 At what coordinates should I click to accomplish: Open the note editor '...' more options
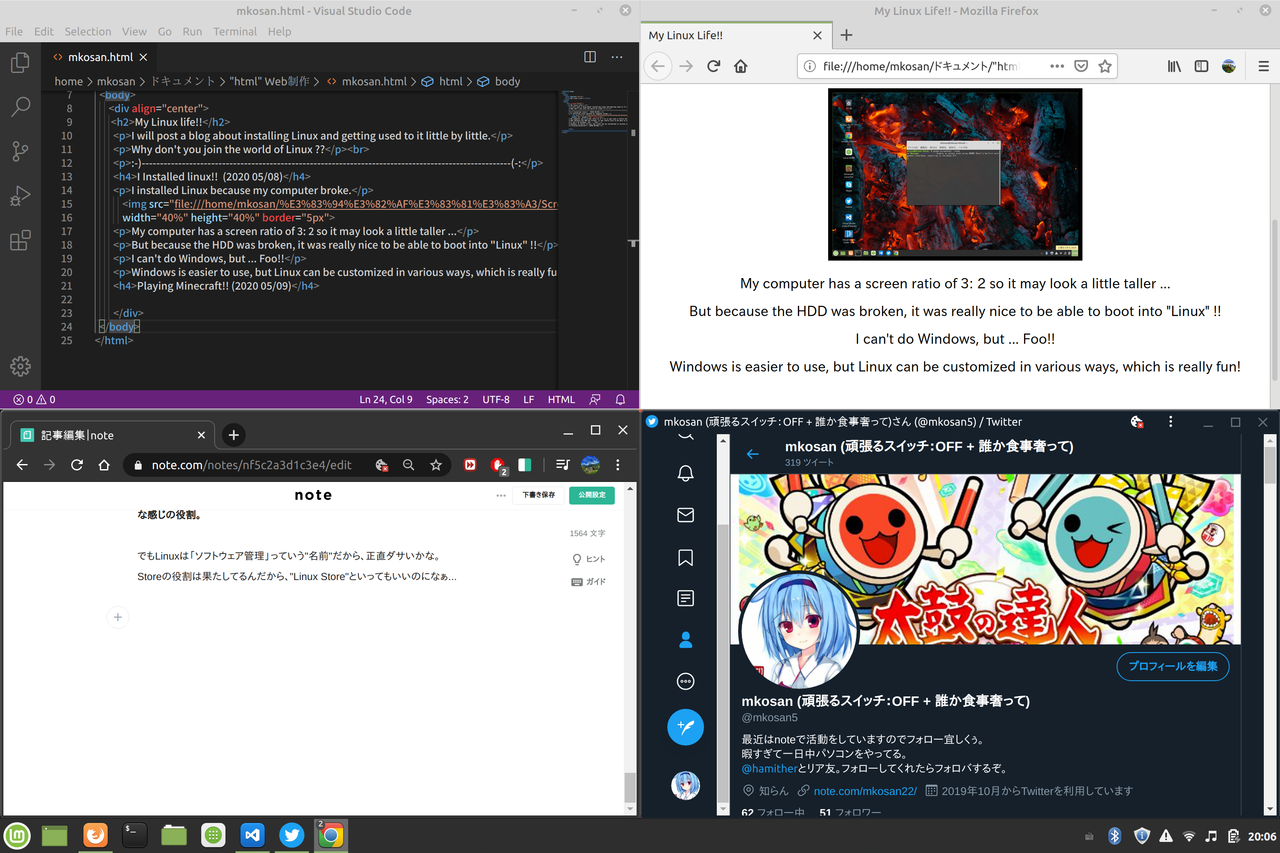point(501,495)
